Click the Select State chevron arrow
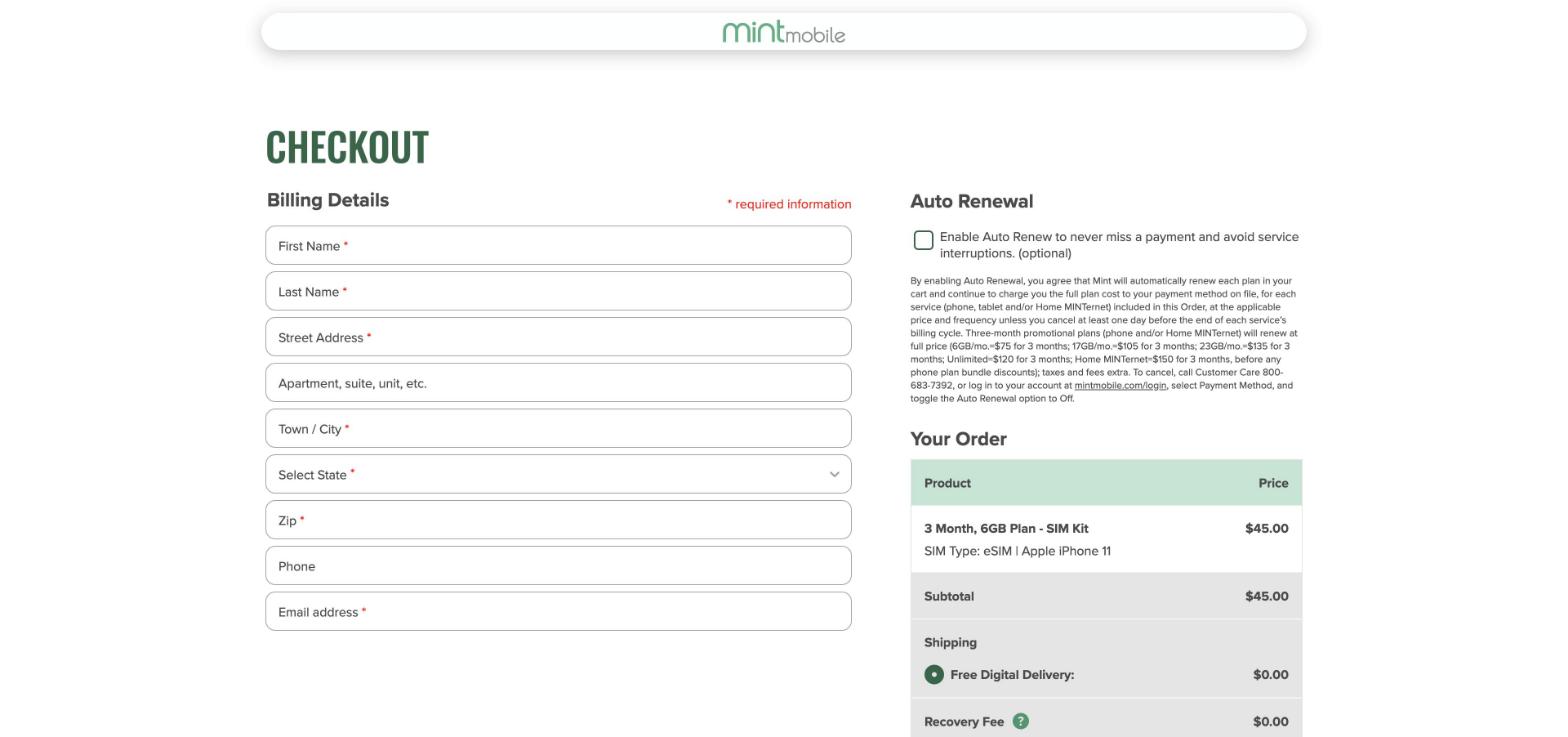Screen dimensions: 1568x737 click(x=834, y=474)
